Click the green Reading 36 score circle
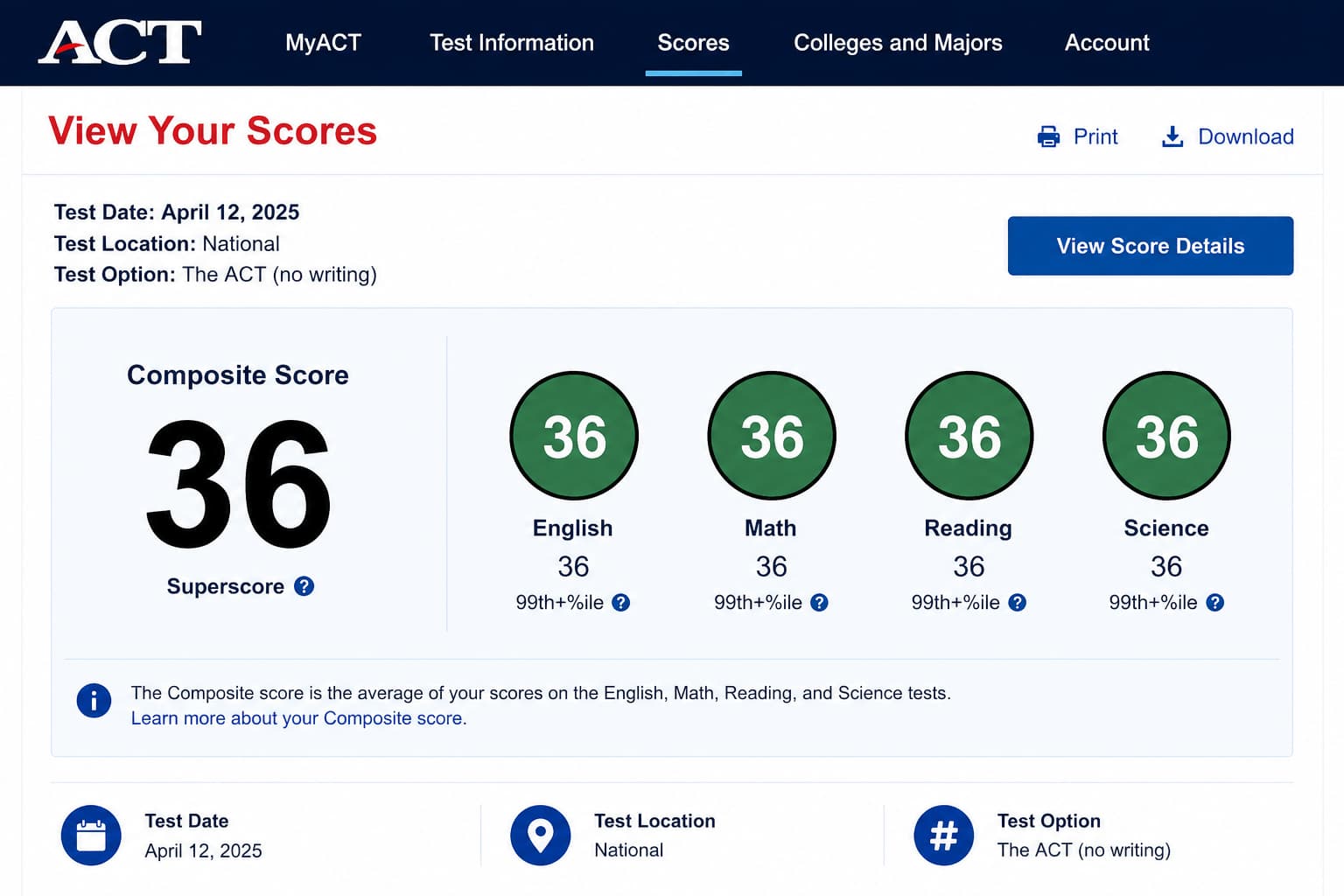The width and height of the screenshot is (1344, 896). coord(969,436)
